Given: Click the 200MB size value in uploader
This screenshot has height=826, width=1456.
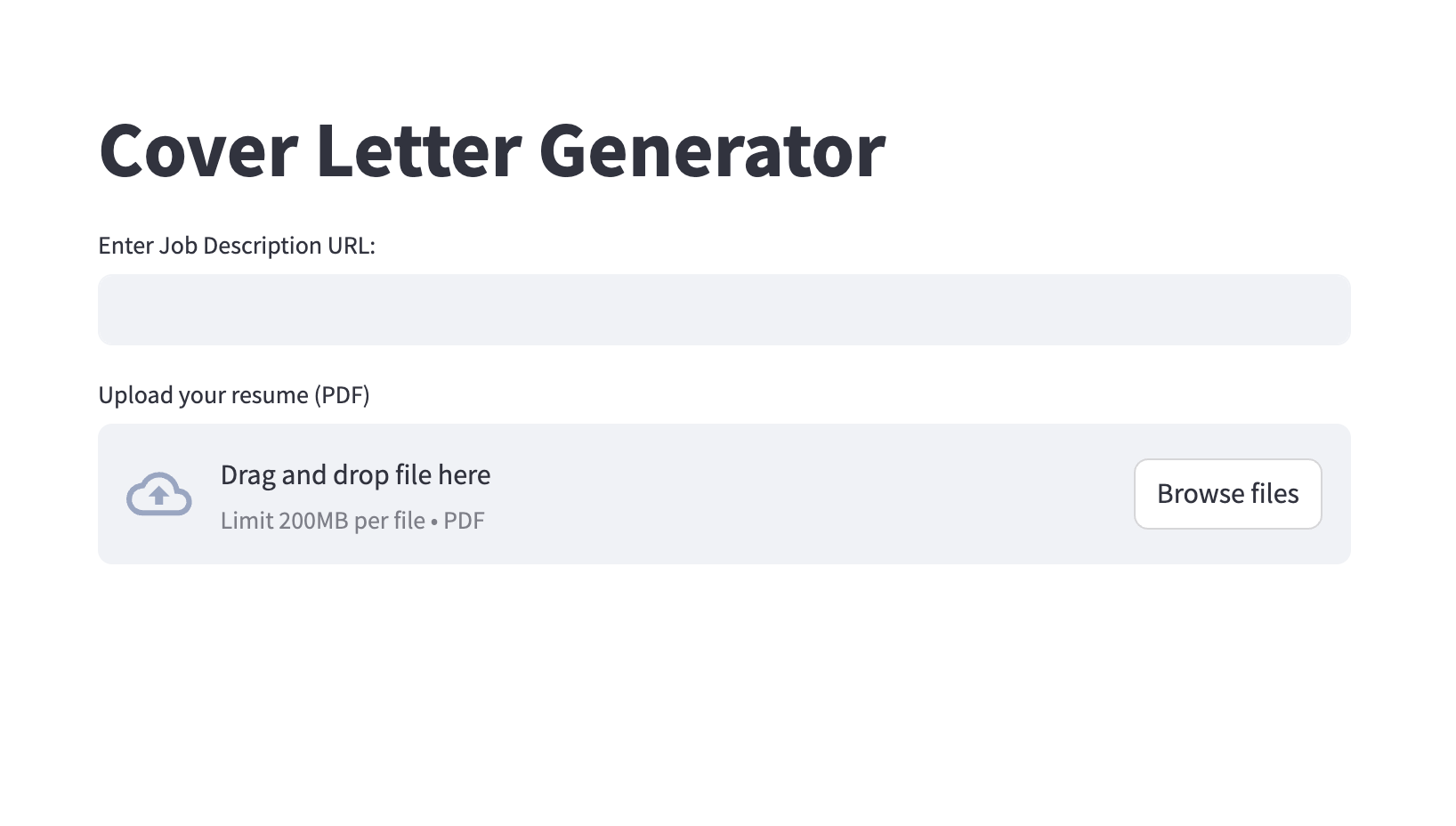Looking at the screenshot, I should click(313, 521).
